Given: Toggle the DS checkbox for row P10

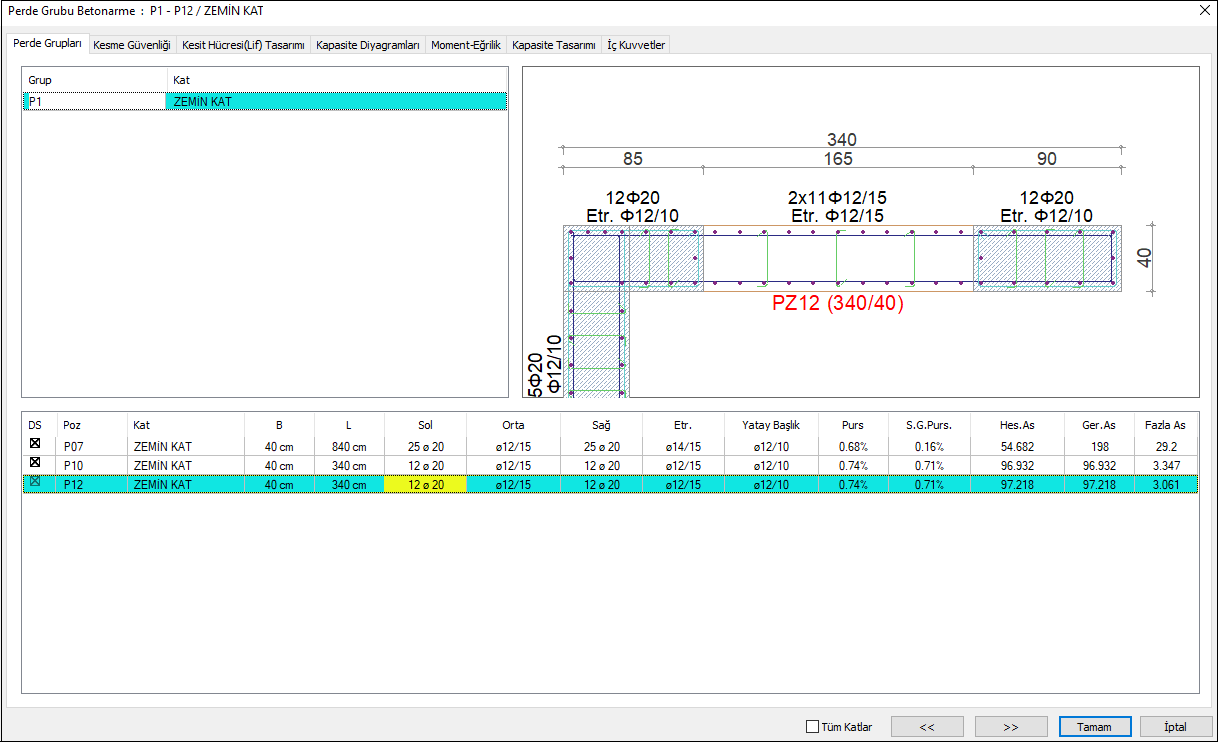Looking at the screenshot, I should coord(35,464).
